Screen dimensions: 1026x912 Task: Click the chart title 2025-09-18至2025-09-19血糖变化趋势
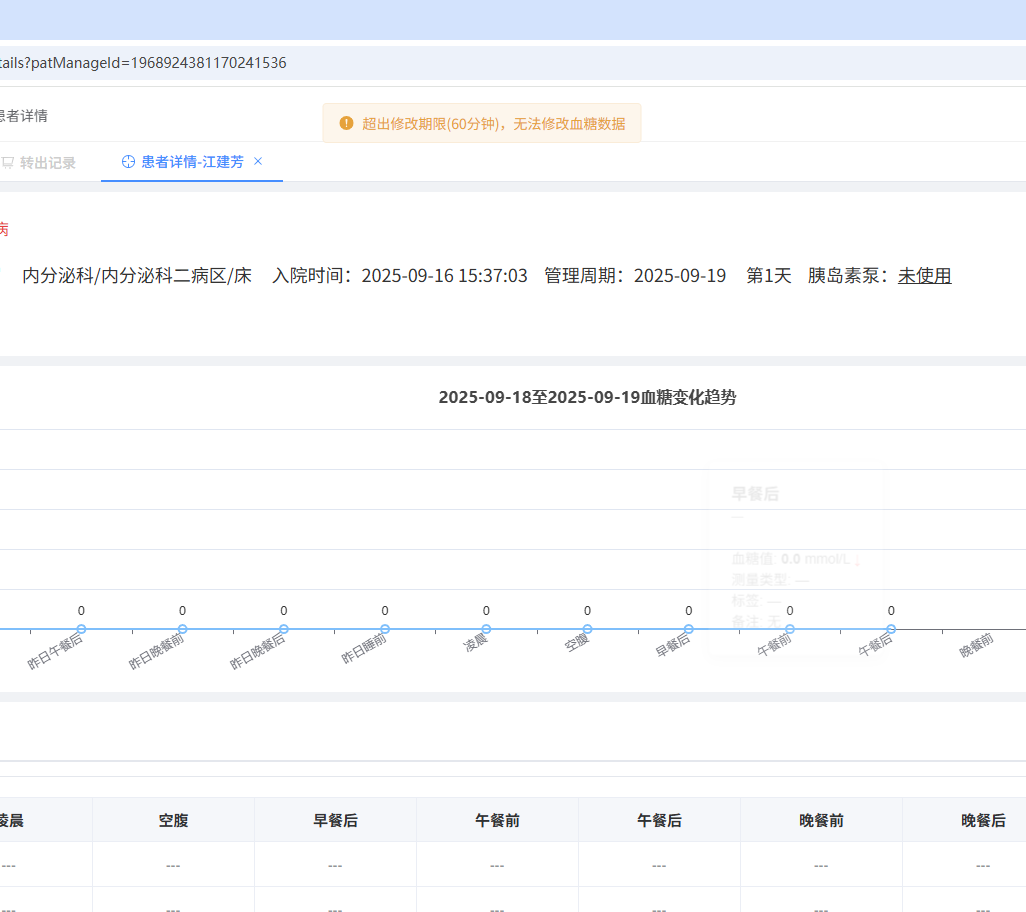click(x=588, y=397)
